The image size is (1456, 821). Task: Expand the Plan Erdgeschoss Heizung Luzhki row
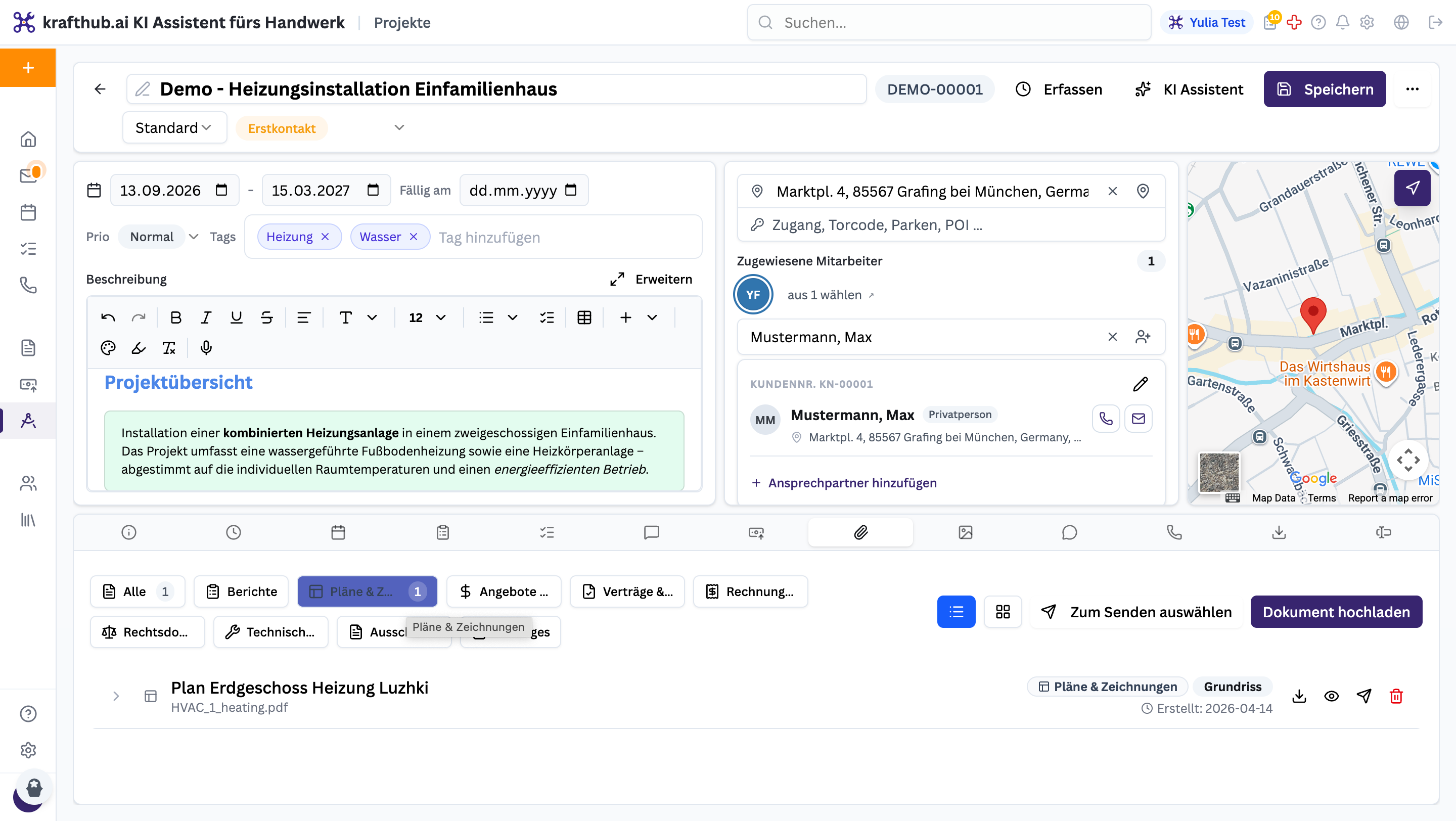point(116,696)
